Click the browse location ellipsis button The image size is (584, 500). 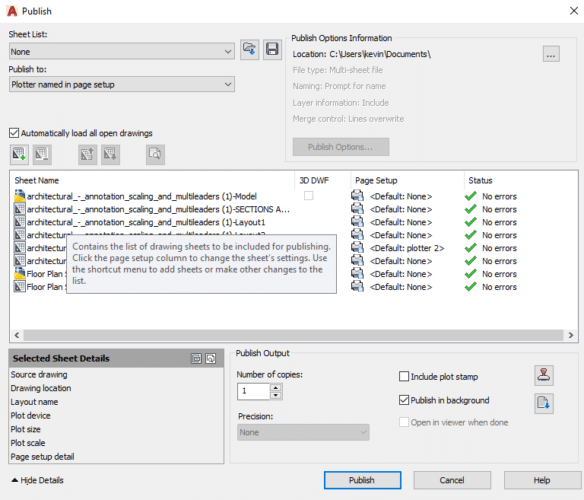coord(551,55)
